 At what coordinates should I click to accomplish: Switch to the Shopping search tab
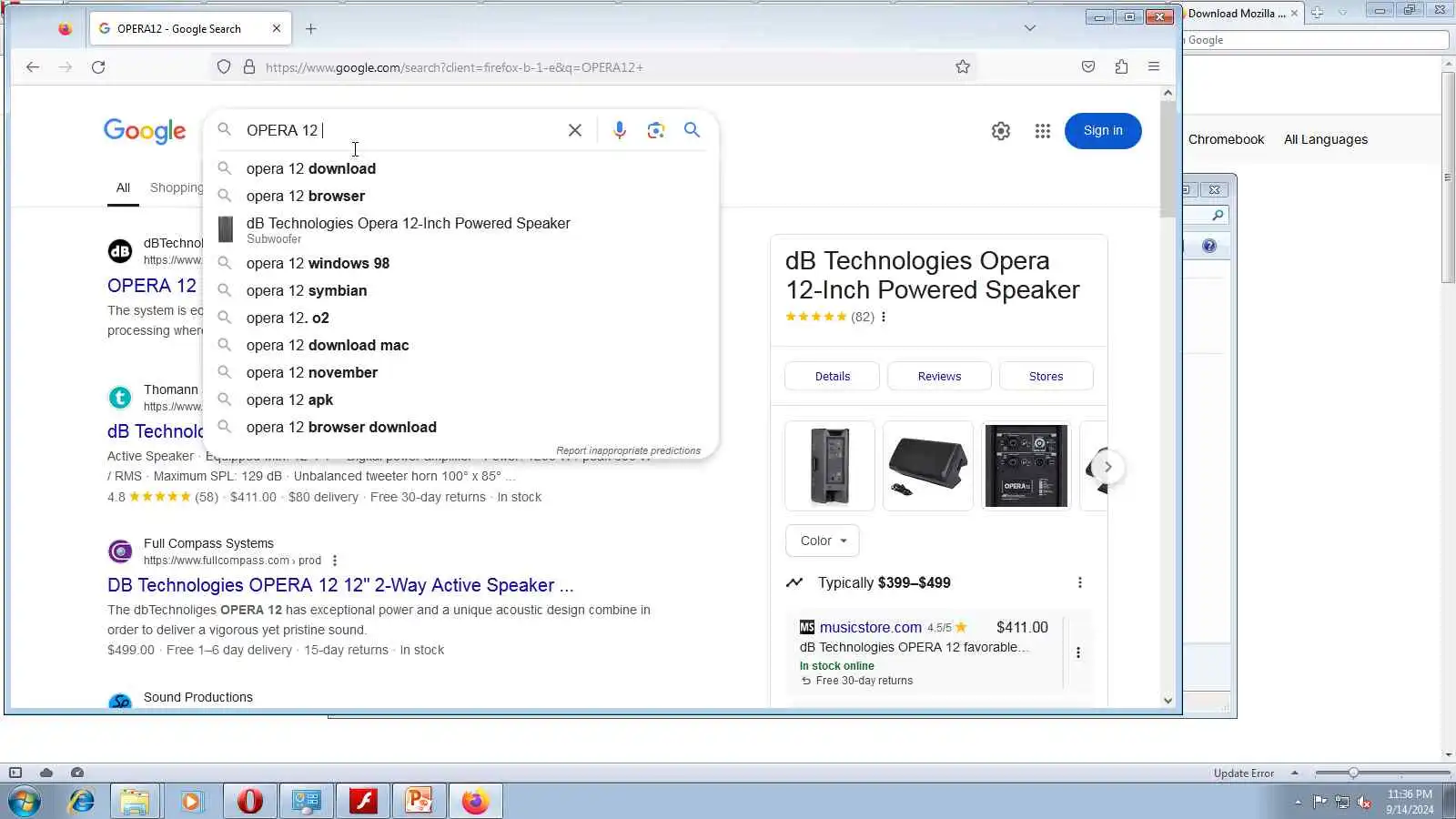tap(177, 187)
